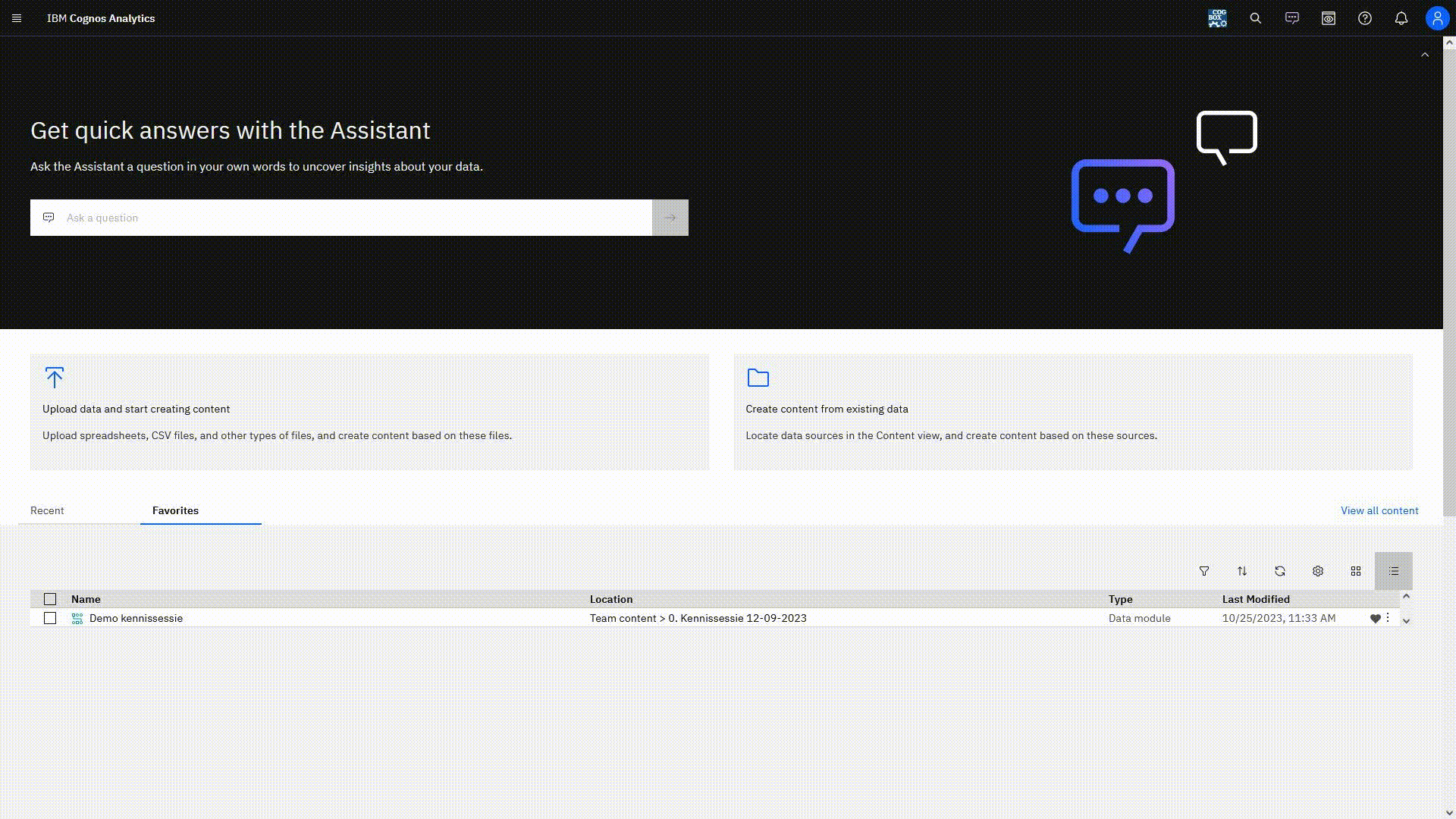Collapse the Assistant banner chevron
The height and width of the screenshot is (819, 1456).
click(1425, 55)
